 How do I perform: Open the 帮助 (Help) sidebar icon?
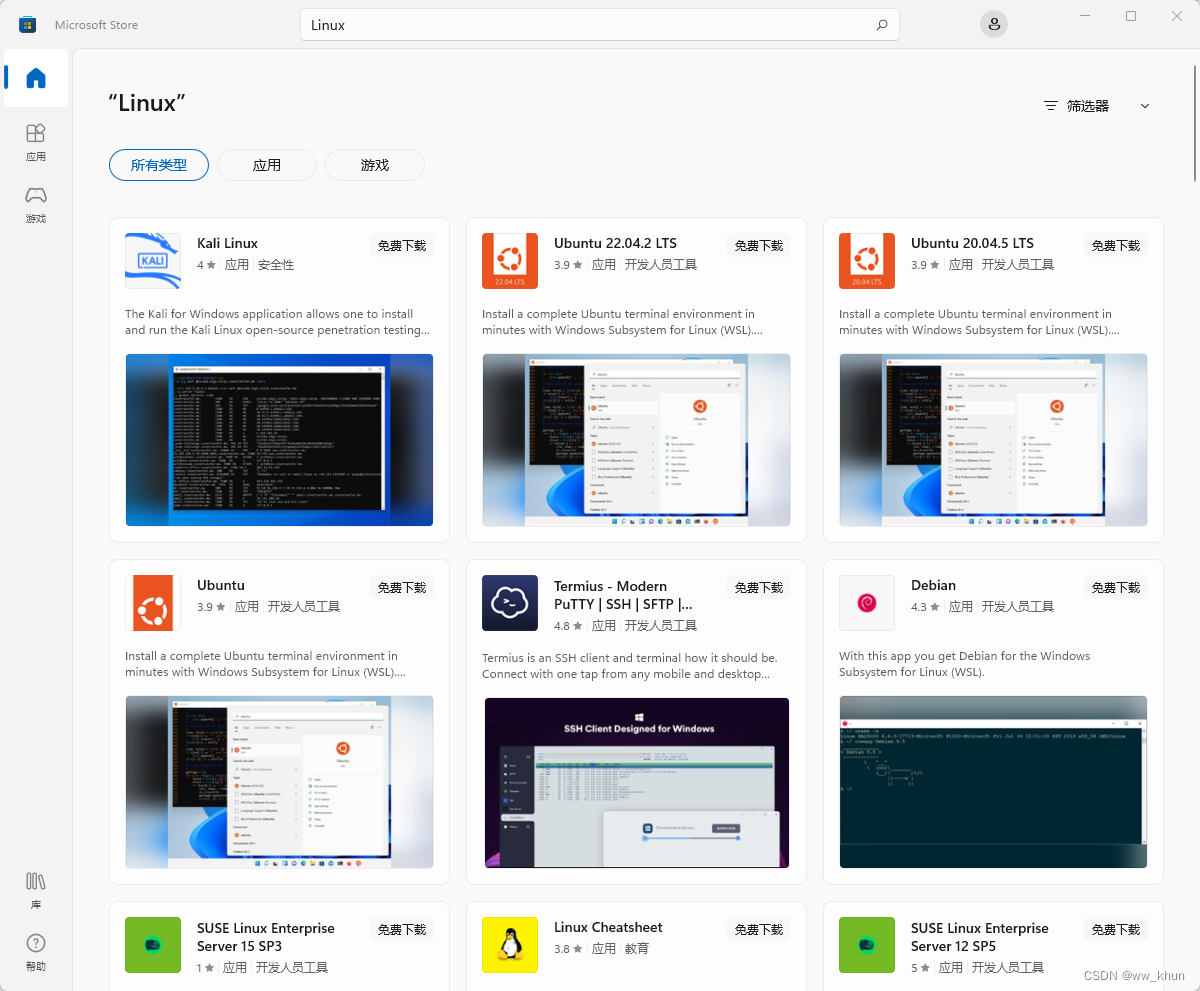point(36,952)
